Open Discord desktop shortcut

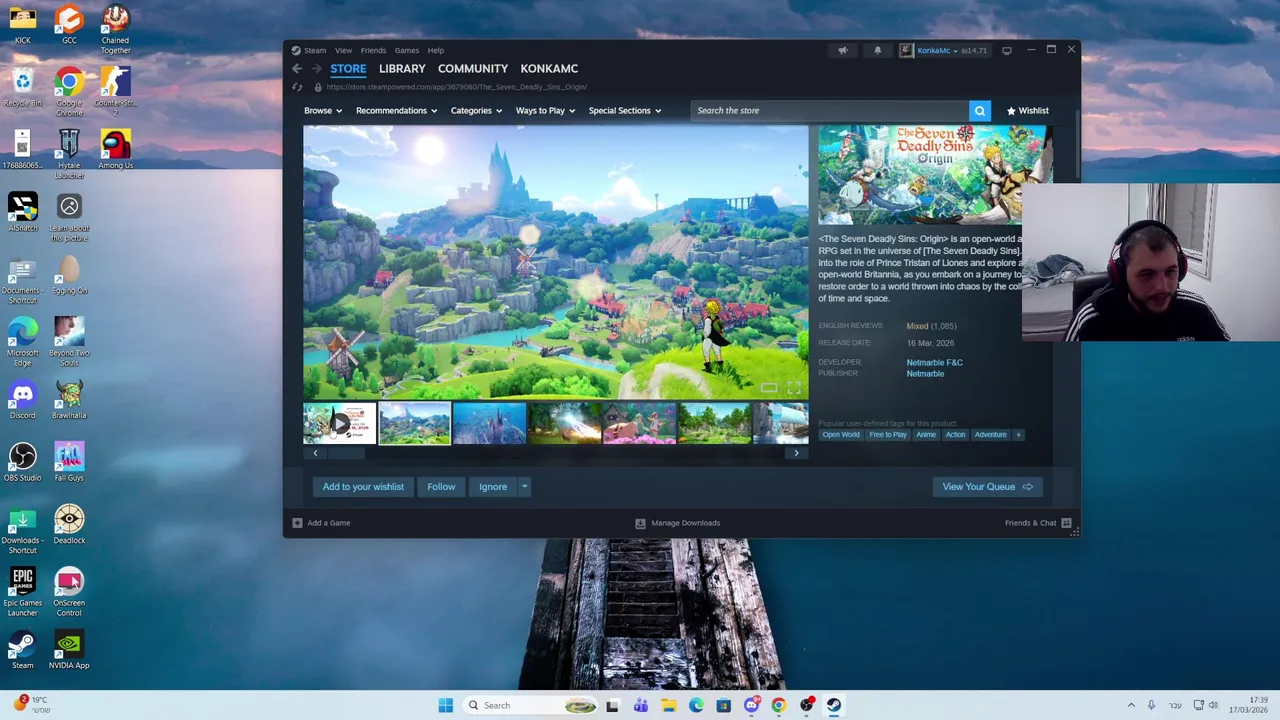[x=22, y=399]
